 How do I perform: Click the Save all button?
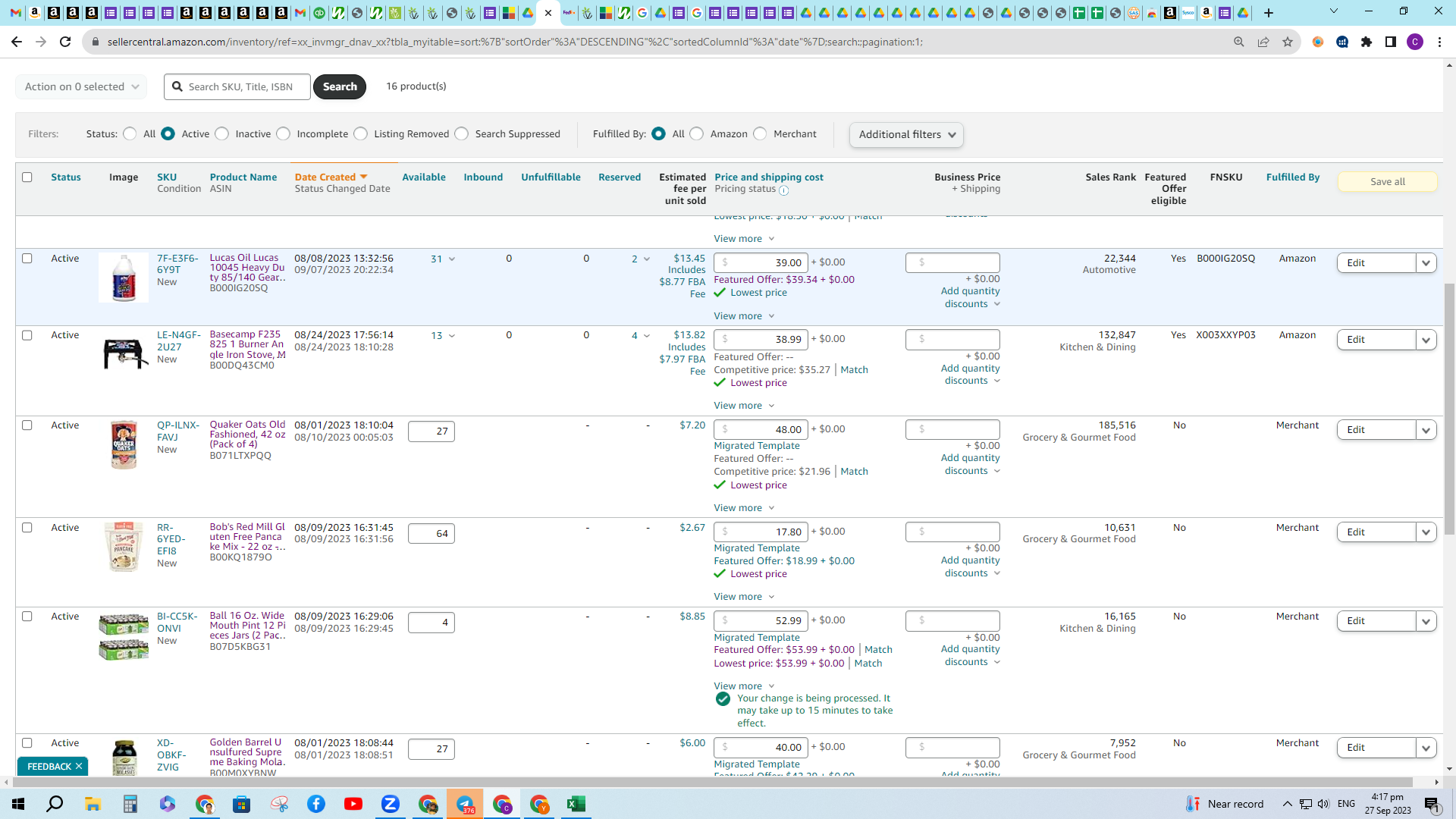click(x=1388, y=182)
